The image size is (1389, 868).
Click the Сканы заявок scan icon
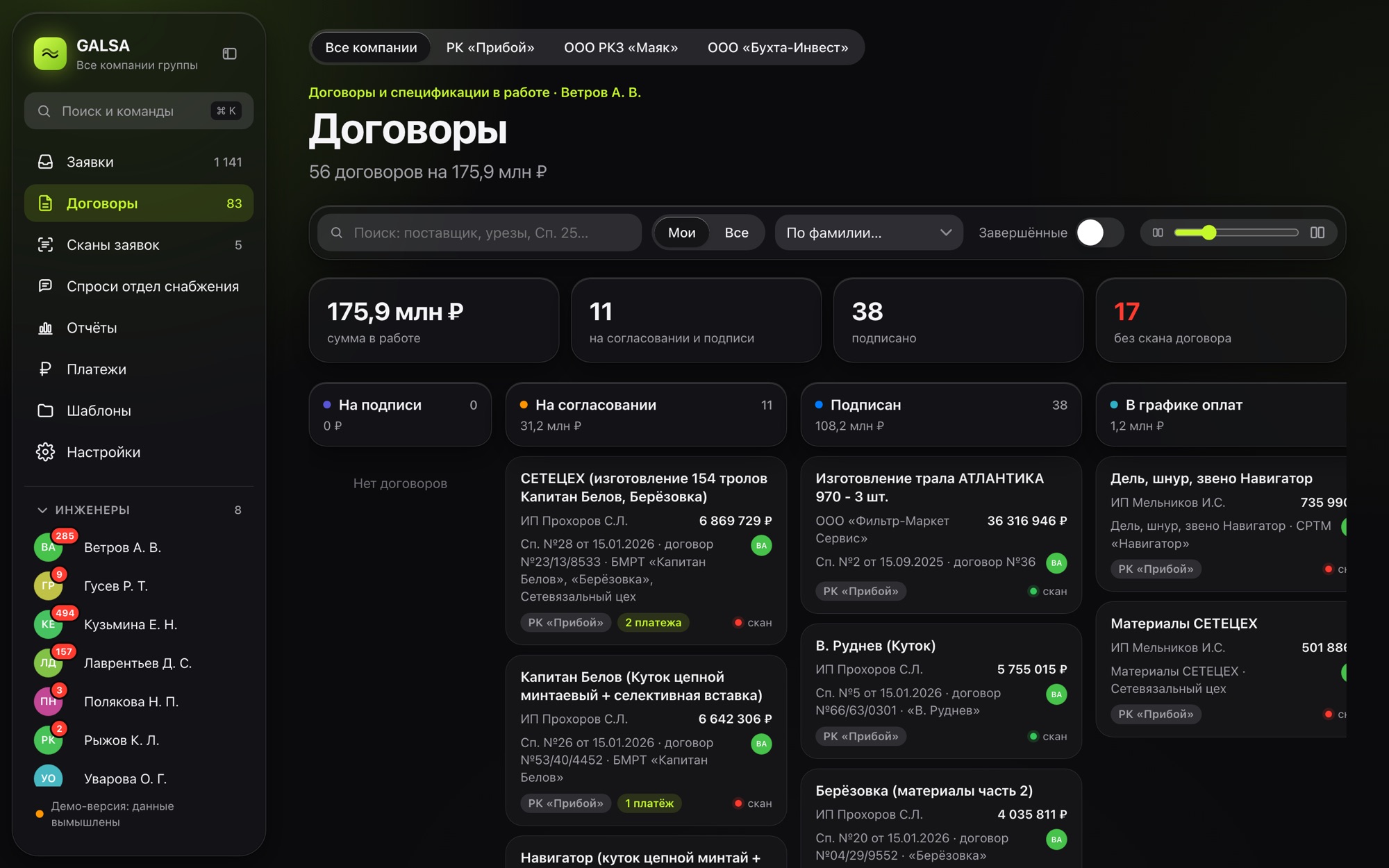(45, 244)
